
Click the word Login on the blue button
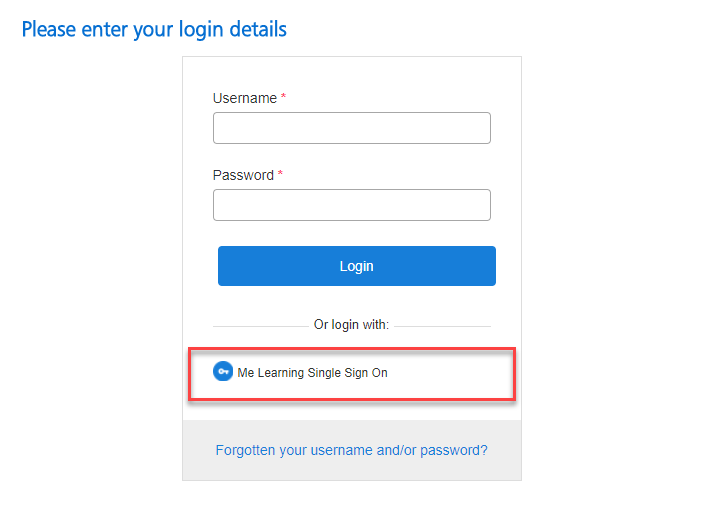point(357,266)
